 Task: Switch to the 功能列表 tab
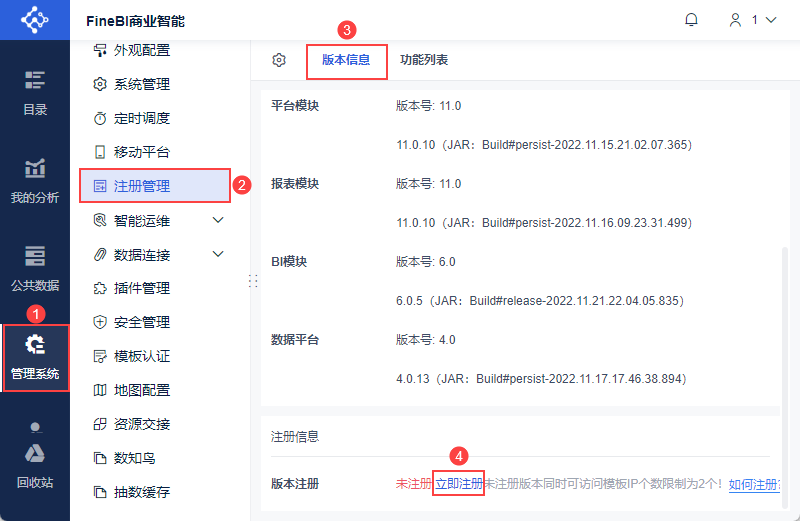(424, 60)
